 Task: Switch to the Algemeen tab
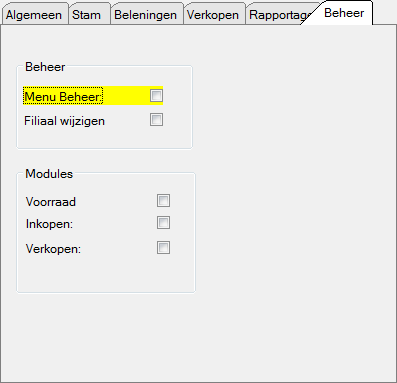34,15
